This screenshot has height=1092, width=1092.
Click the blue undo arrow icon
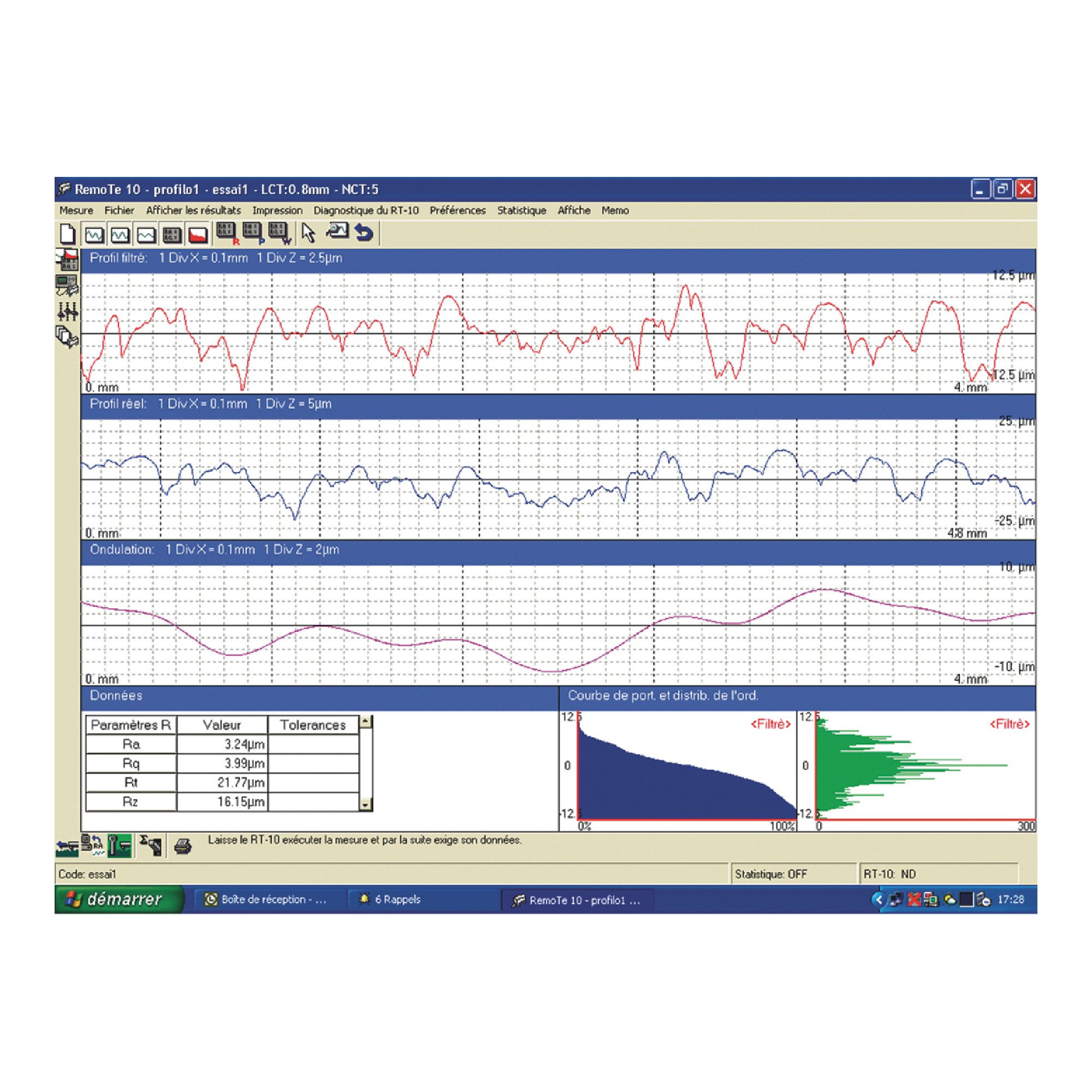pos(364,233)
